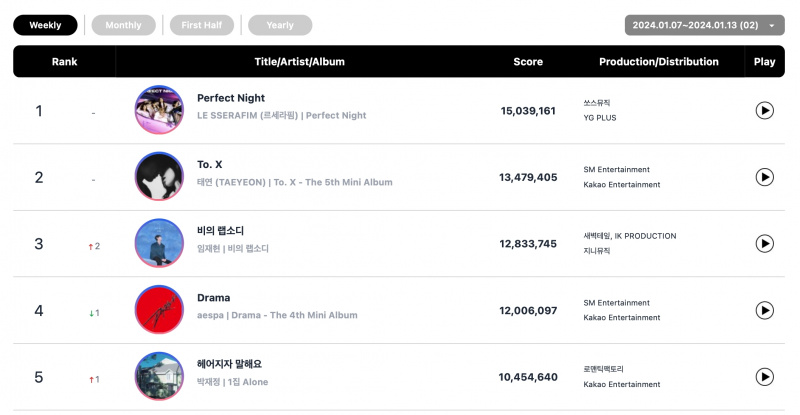The image size is (800, 415).
Task: Play the song Perfect Night
Action: coord(764,110)
